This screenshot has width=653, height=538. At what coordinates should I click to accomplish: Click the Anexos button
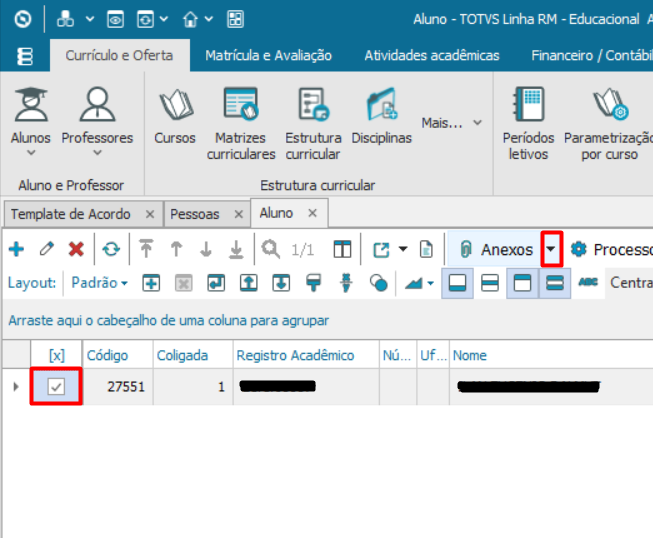(x=497, y=249)
